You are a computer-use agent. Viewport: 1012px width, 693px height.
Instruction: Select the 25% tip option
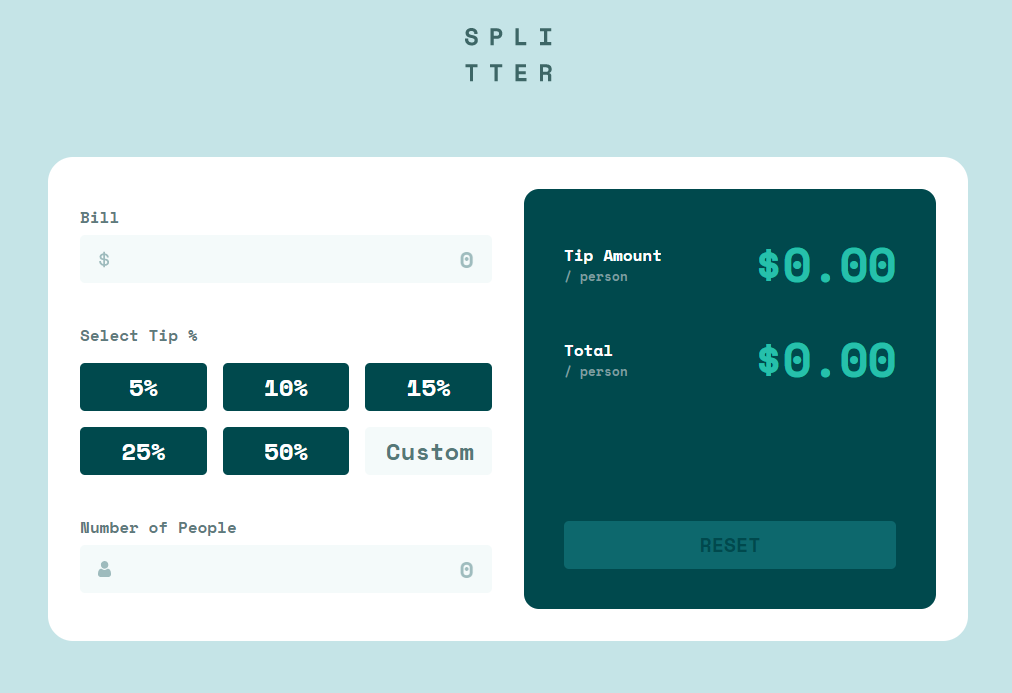(143, 451)
